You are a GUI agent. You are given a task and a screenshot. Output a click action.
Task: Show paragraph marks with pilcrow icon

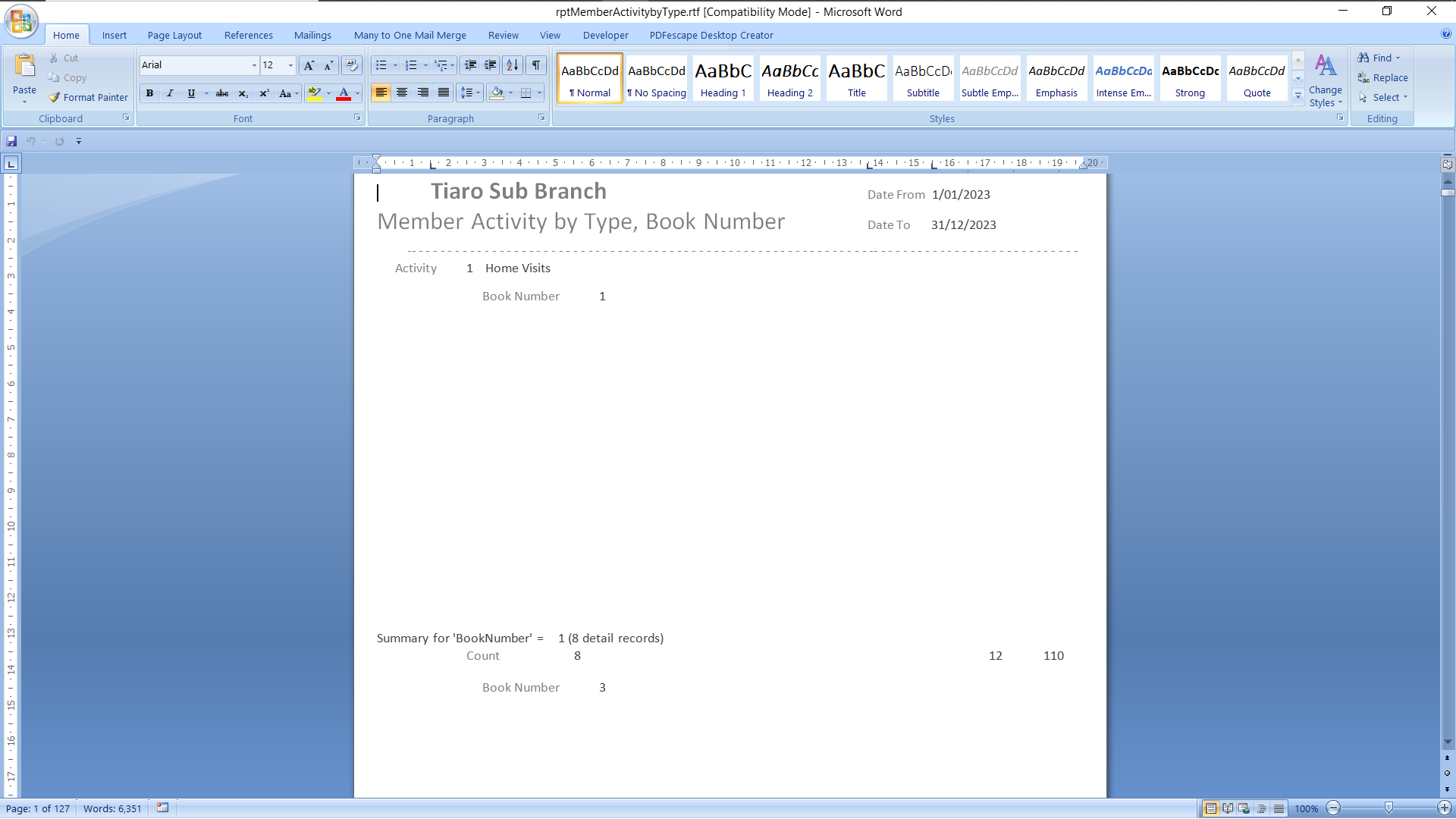[536, 65]
